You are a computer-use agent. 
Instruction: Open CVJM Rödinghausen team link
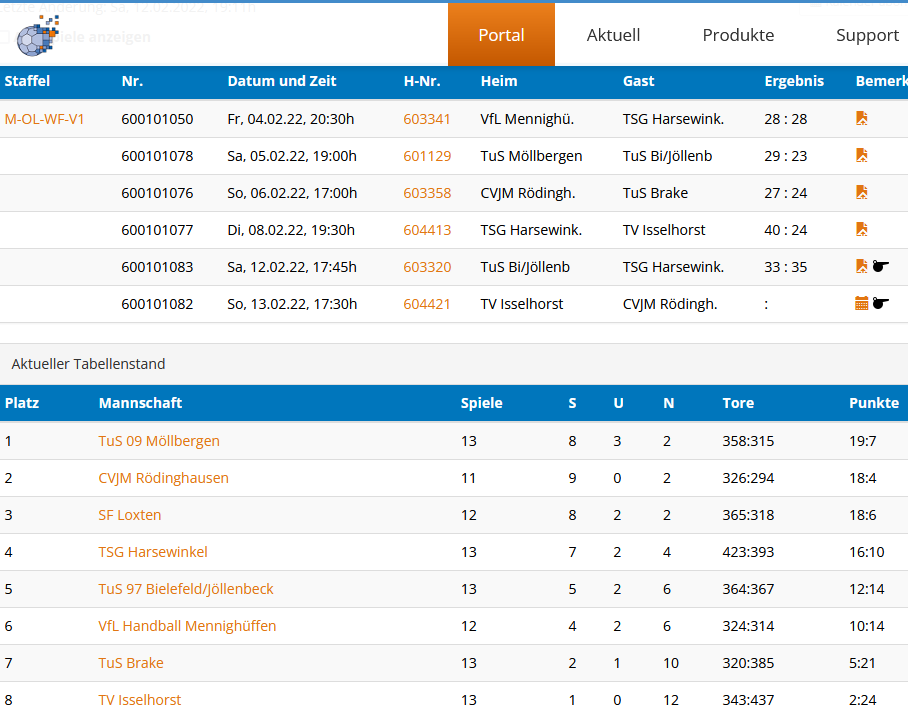[163, 478]
